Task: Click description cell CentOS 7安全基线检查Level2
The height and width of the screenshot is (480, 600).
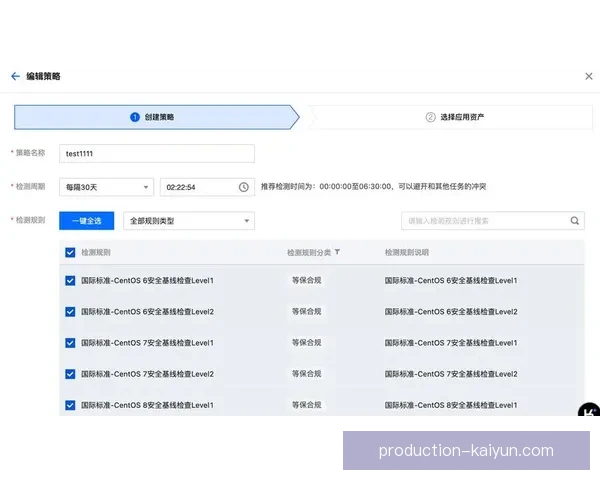Action: click(451, 374)
